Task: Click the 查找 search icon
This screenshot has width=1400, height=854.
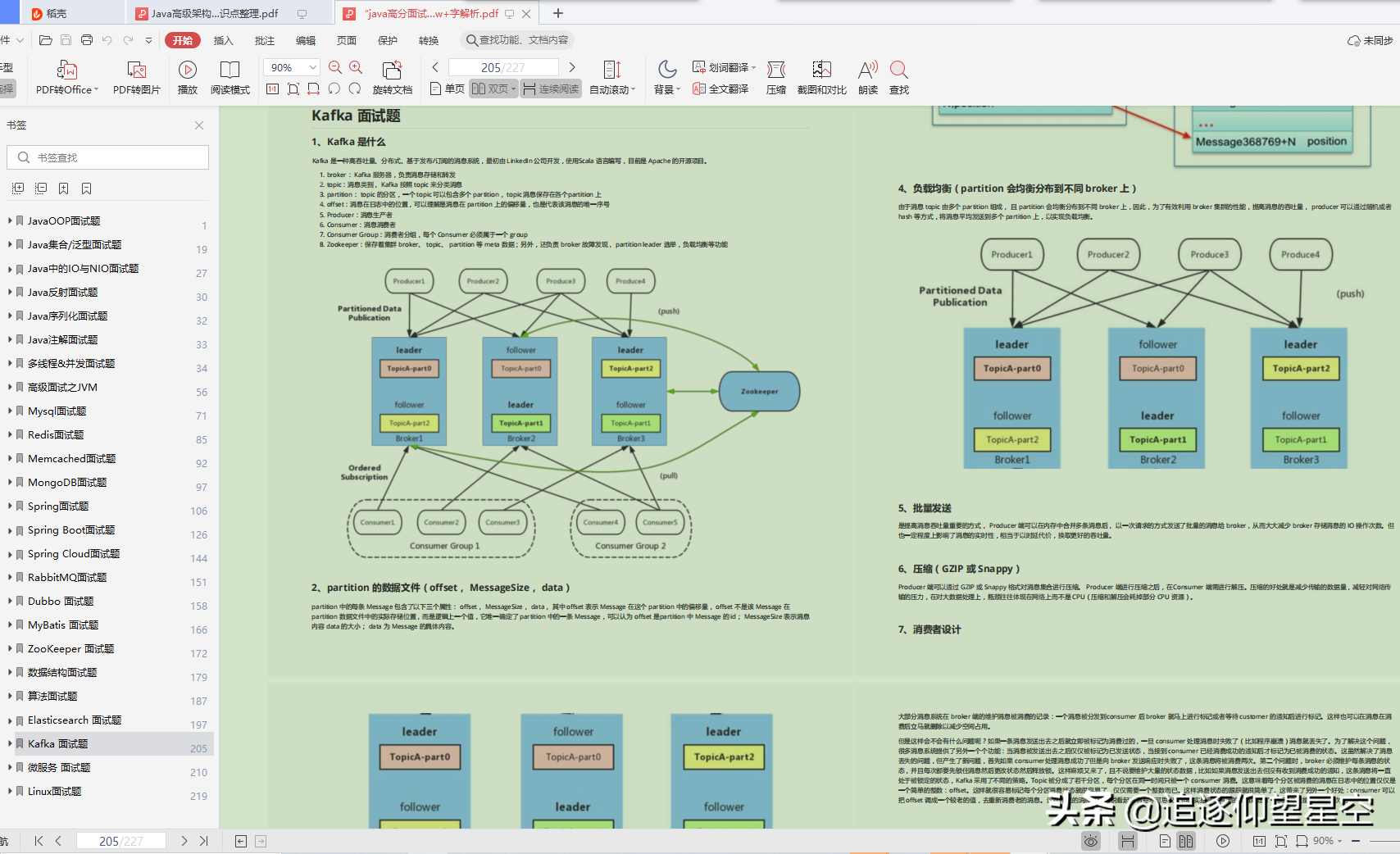Action: point(898,70)
